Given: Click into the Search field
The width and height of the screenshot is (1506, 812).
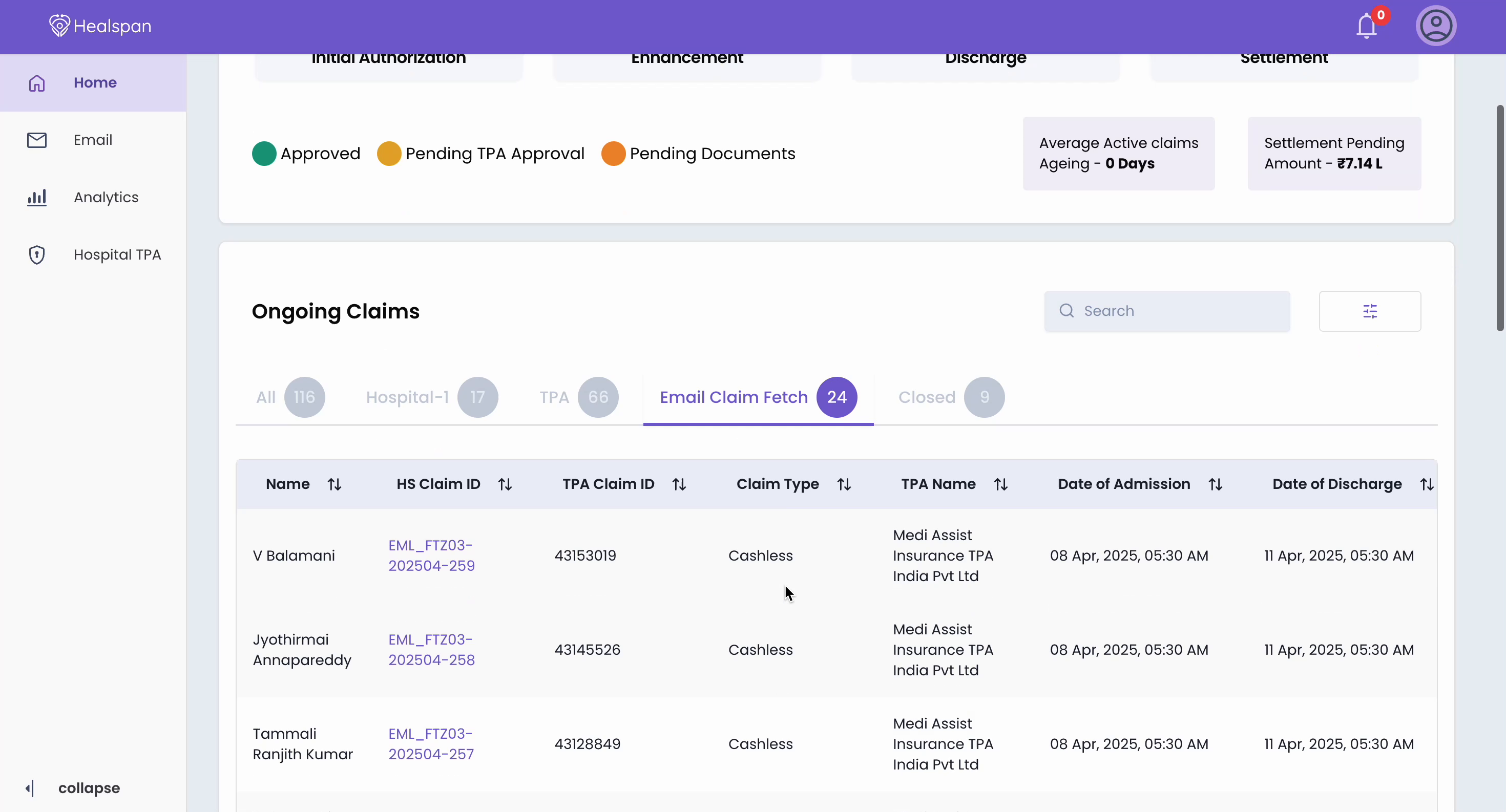Looking at the screenshot, I should pos(1166,311).
